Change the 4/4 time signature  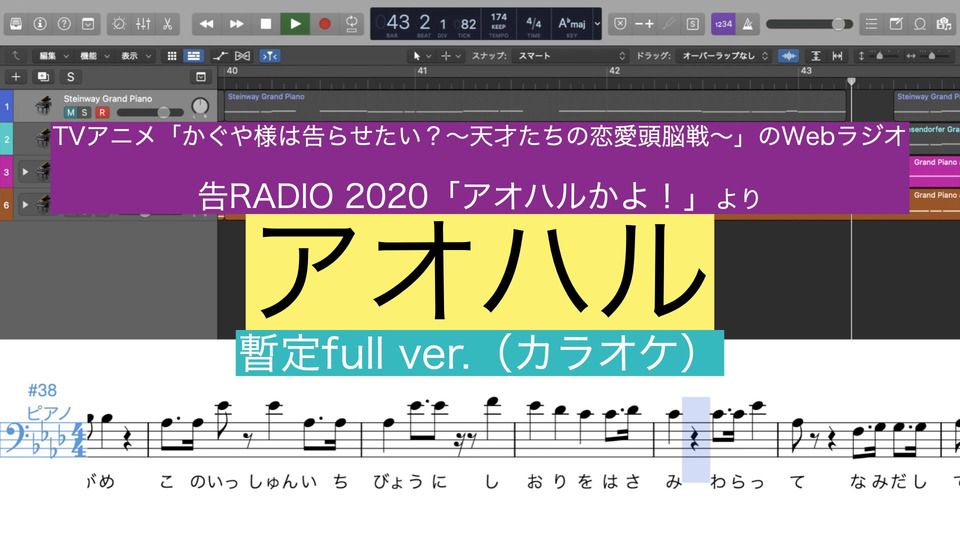tap(534, 23)
